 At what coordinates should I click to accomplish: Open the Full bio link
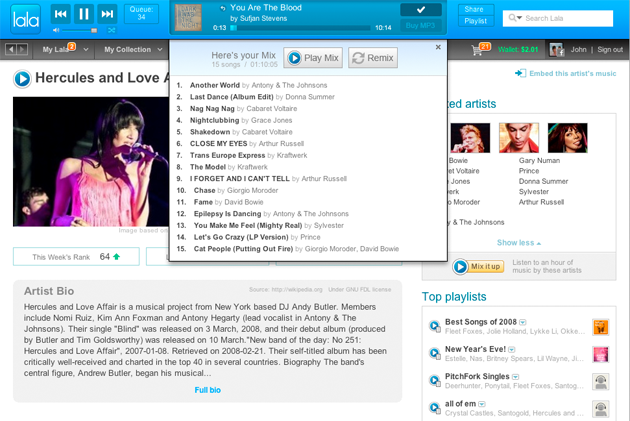207,390
